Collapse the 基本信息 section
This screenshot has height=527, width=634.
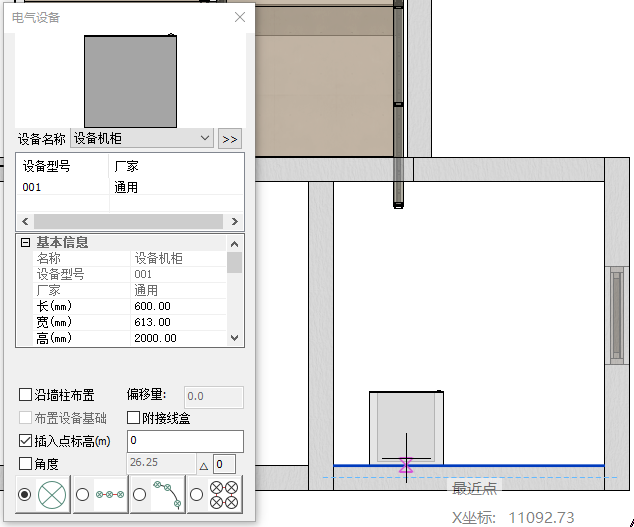click(x=25, y=242)
